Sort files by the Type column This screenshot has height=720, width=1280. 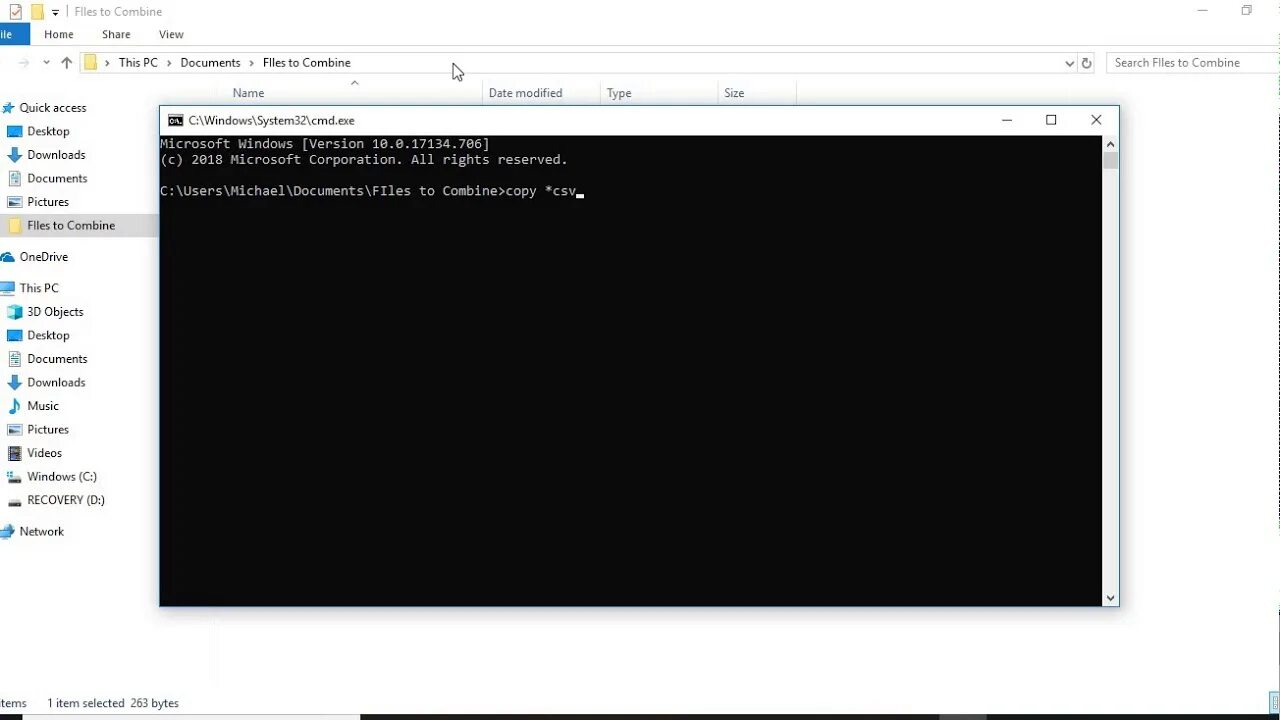(x=619, y=93)
